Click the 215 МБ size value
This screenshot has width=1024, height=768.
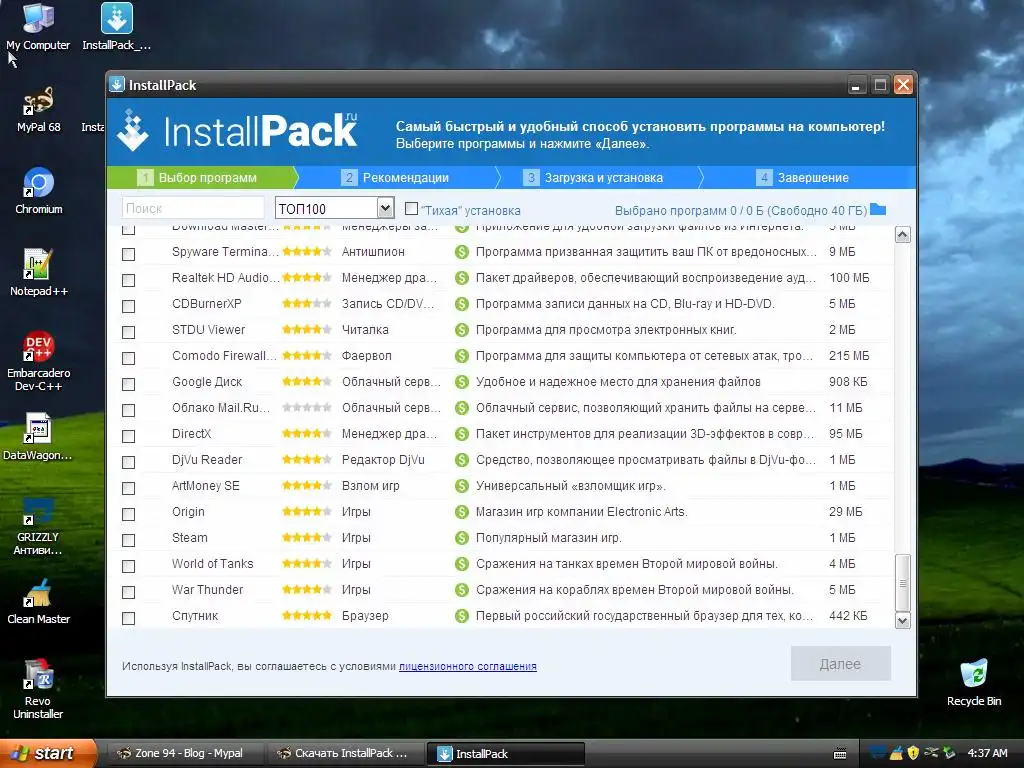point(849,356)
